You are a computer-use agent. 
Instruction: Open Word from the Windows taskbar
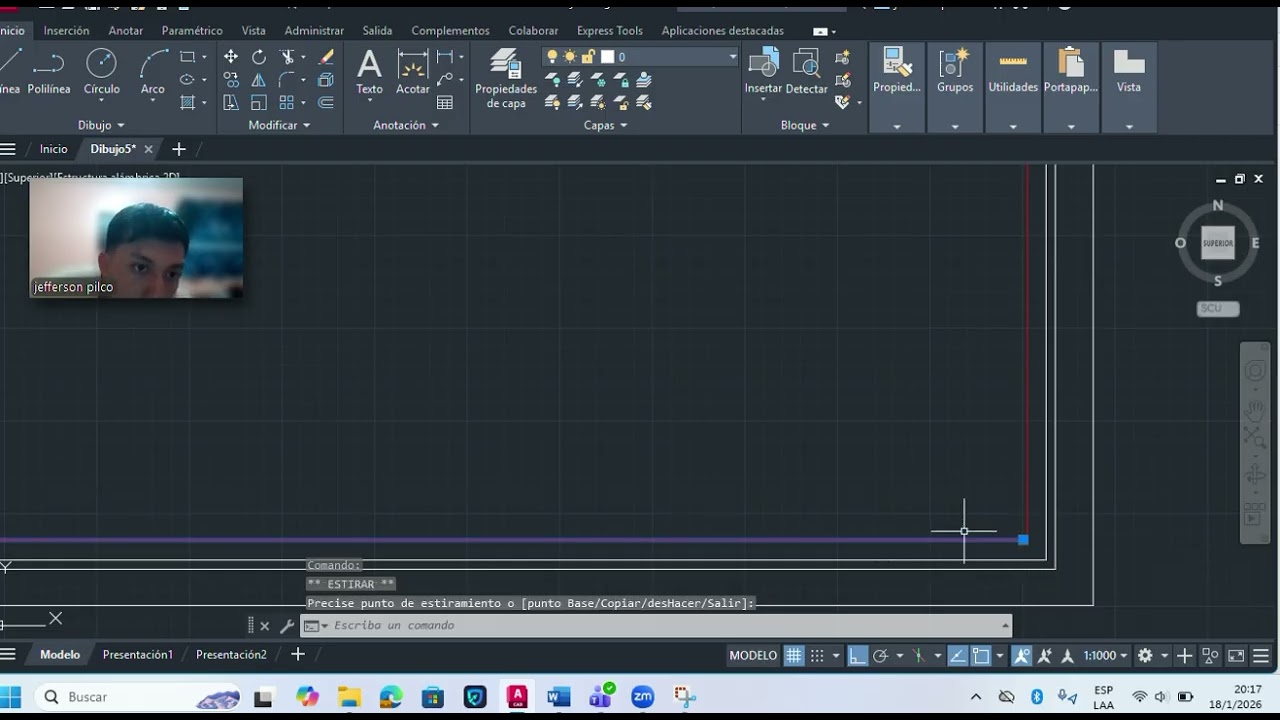click(558, 697)
